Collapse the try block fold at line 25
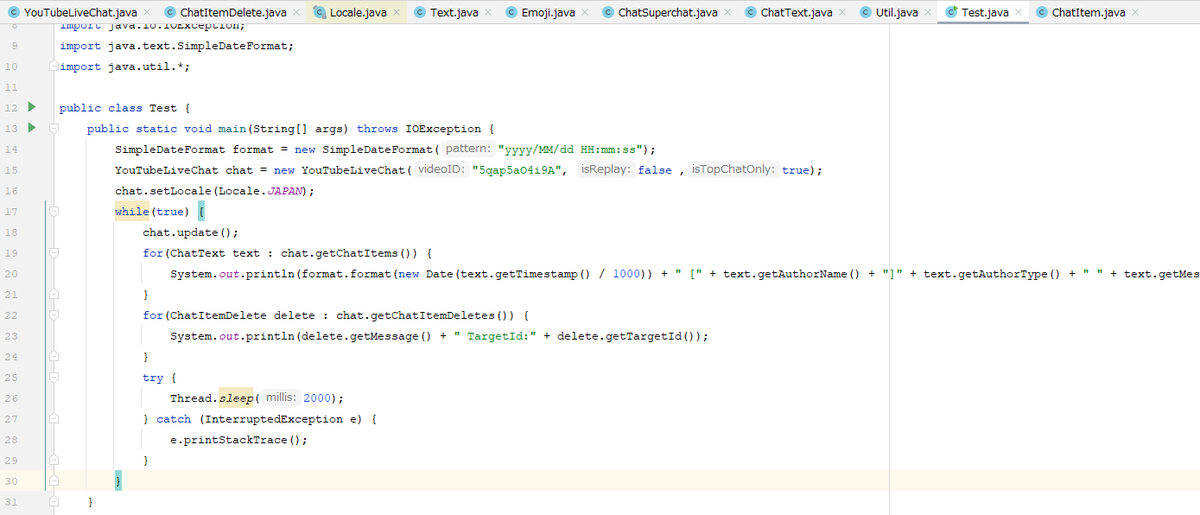Screen dimensions: 1200x515 pos(53,378)
